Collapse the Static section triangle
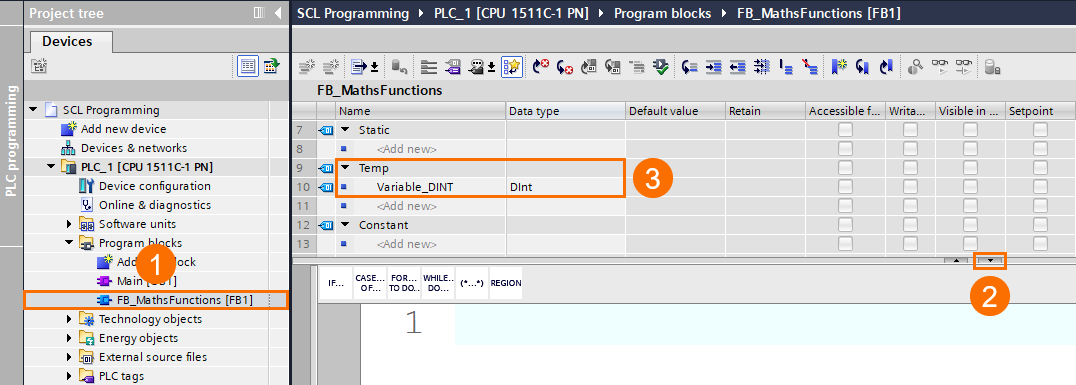Viewport: 1076px width, 385px height. pos(344,130)
